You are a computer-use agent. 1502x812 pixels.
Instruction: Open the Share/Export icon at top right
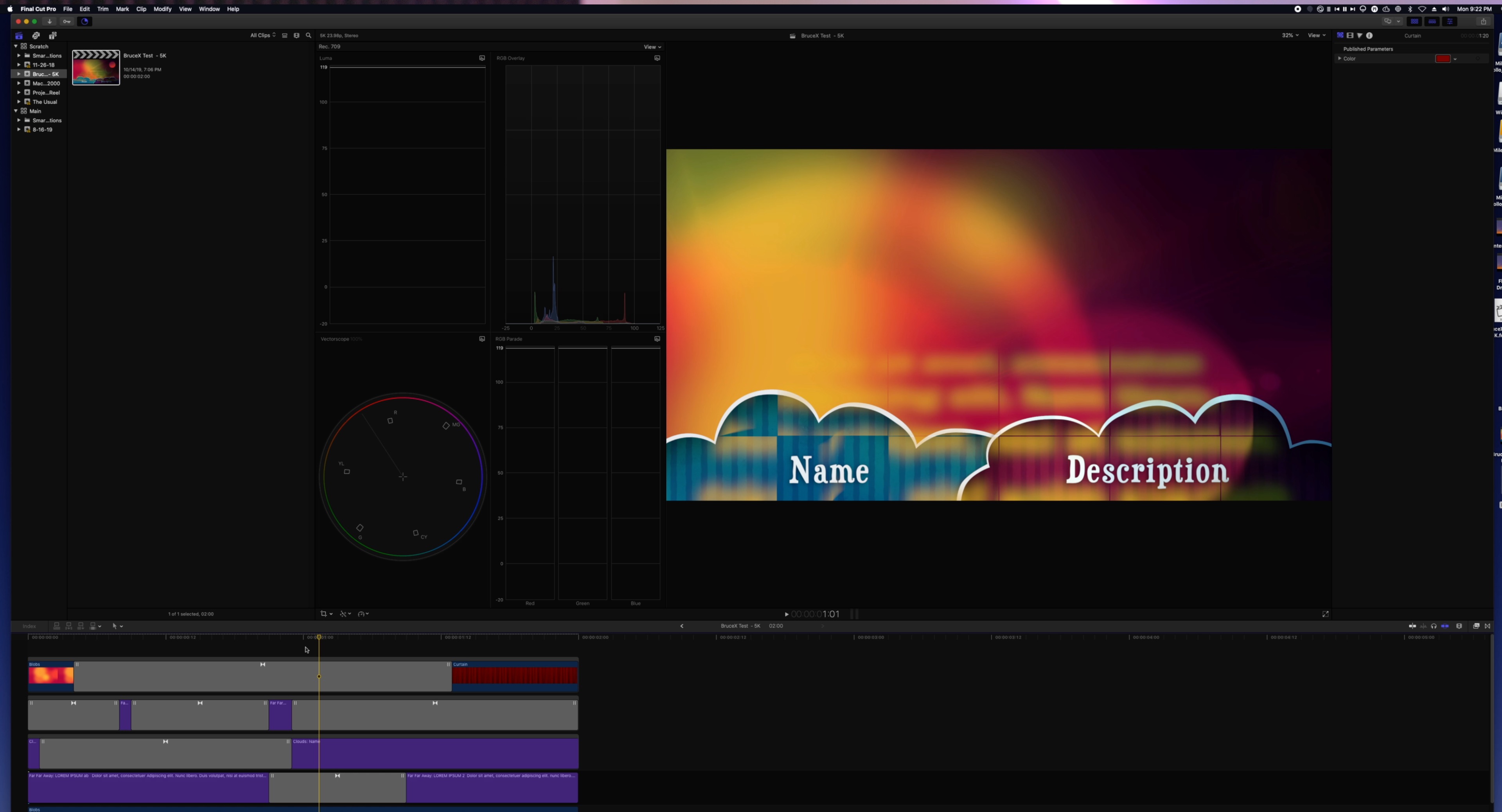1484,21
